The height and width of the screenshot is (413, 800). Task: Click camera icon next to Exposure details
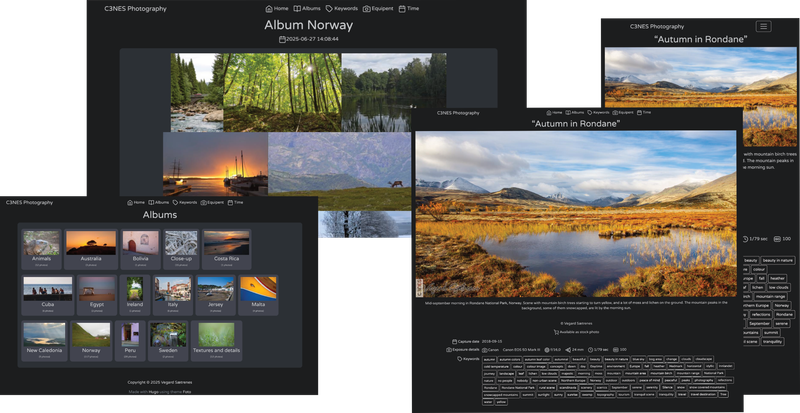[x=449, y=350]
